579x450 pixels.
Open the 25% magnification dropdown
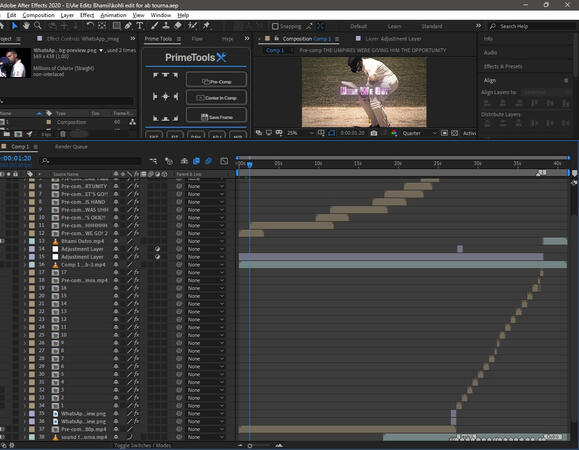pos(300,133)
